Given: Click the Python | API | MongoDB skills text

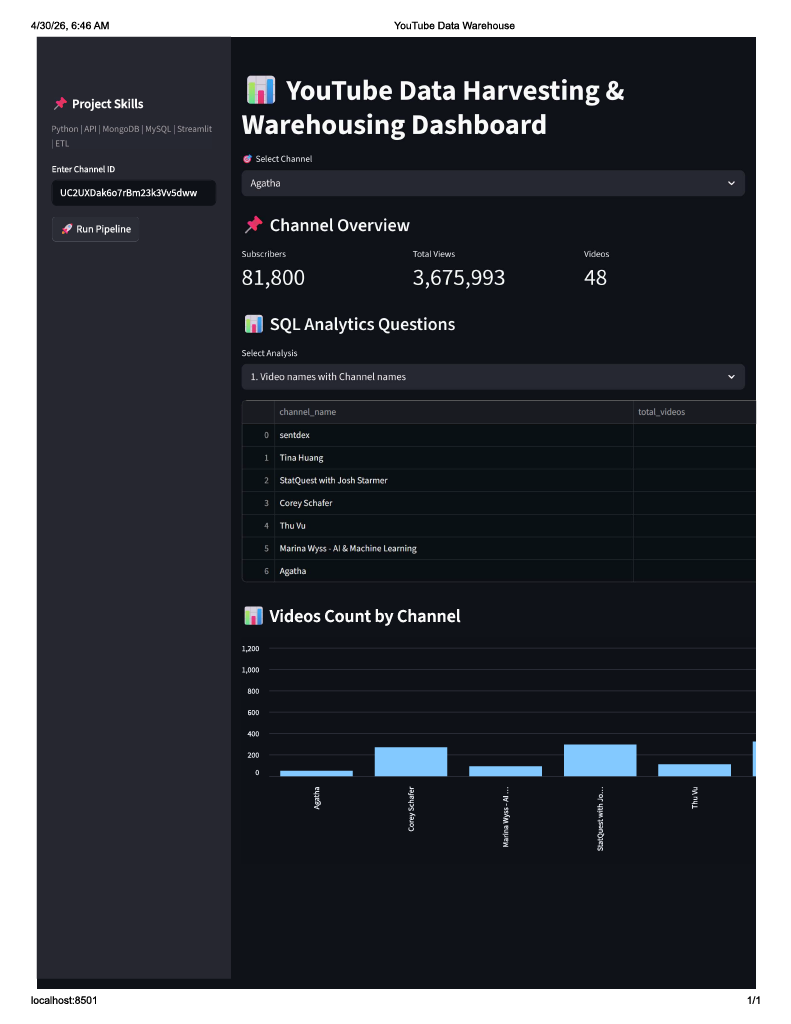Looking at the screenshot, I should pos(132,136).
